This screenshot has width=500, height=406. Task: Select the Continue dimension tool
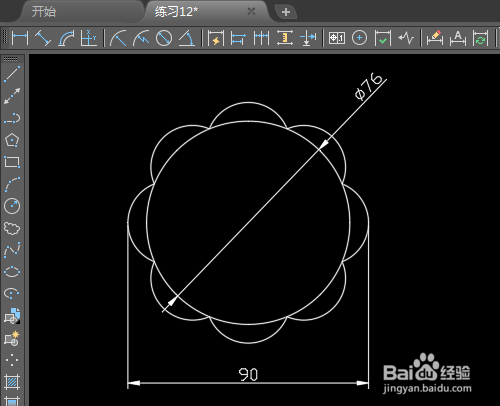[261, 38]
